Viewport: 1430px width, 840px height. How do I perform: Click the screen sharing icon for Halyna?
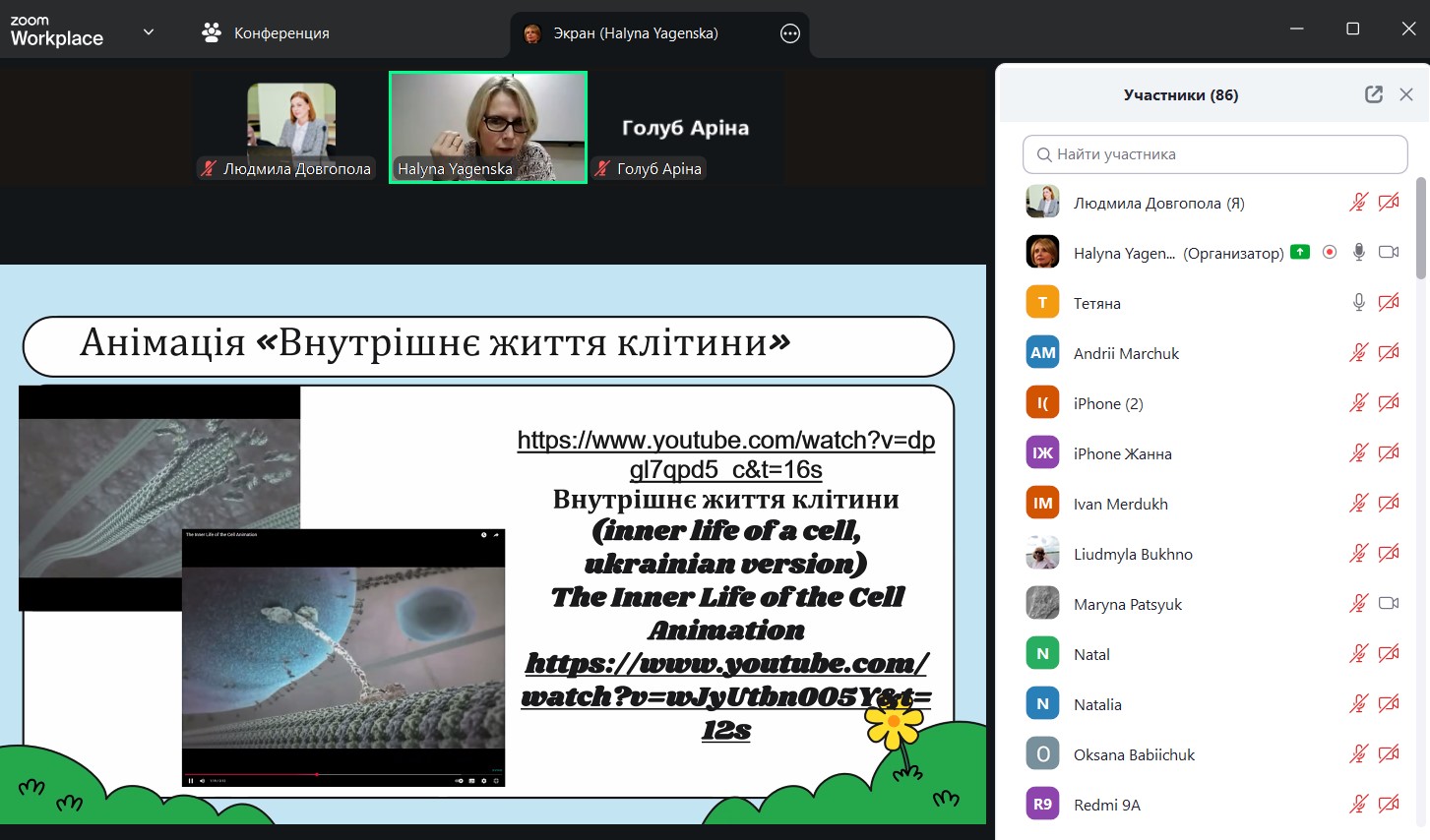point(1300,252)
